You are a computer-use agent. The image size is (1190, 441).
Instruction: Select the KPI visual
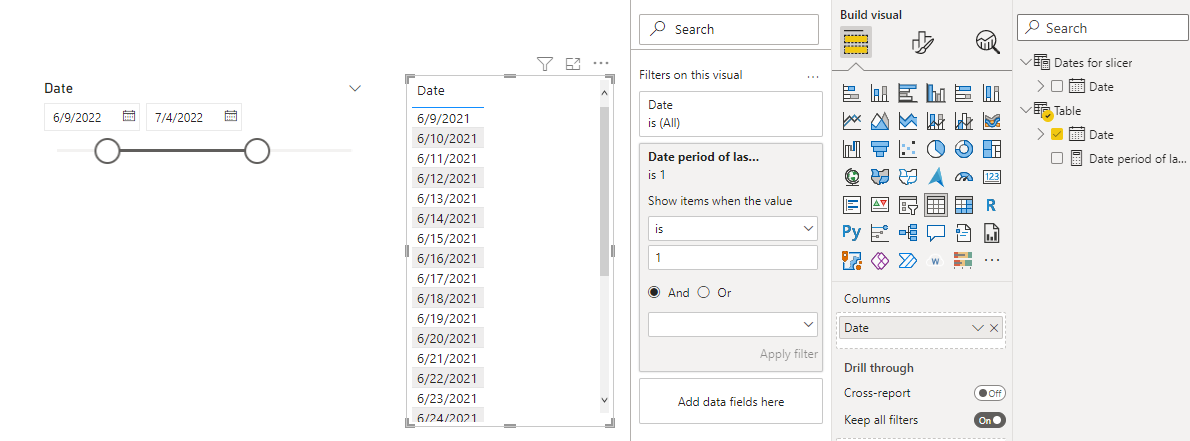880,205
